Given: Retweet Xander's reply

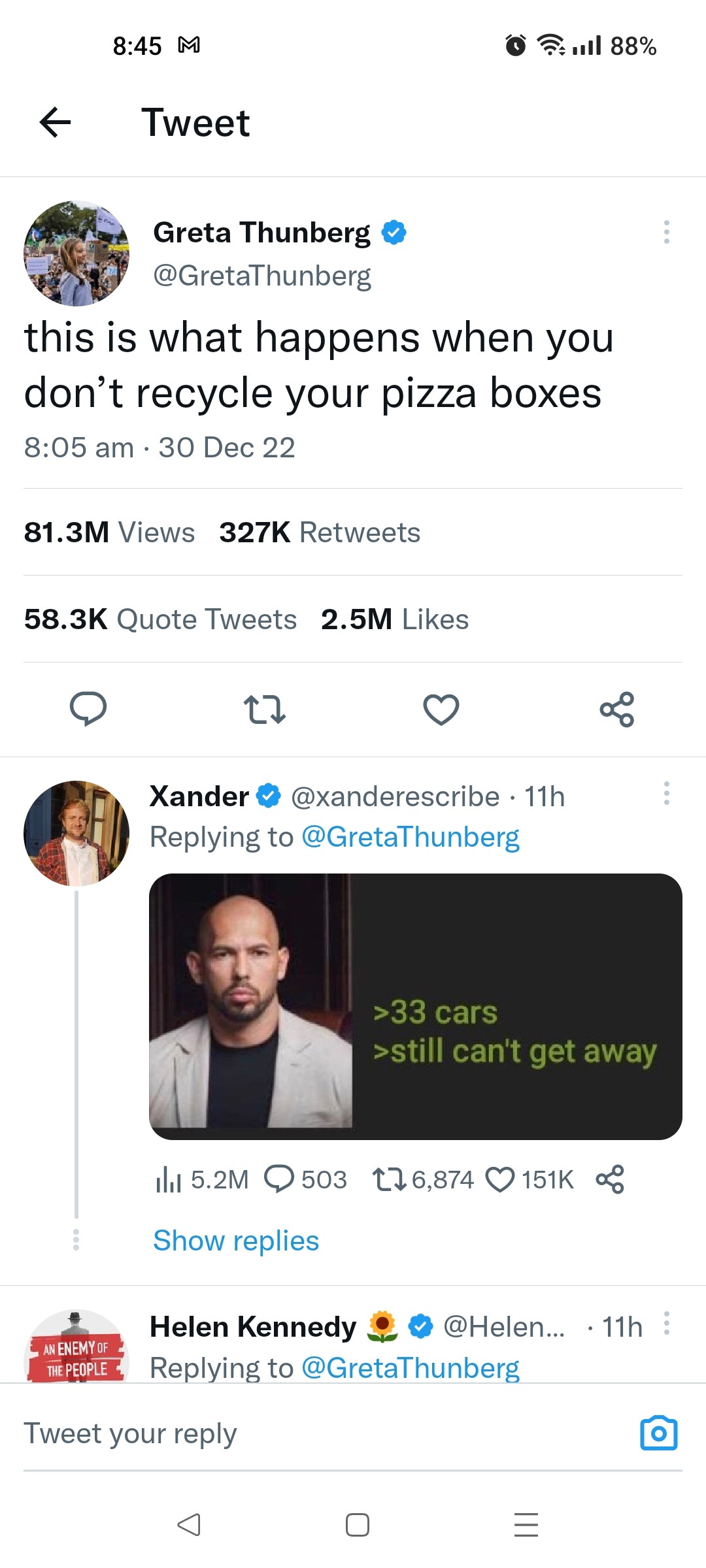Looking at the screenshot, I should (390, 1180).
